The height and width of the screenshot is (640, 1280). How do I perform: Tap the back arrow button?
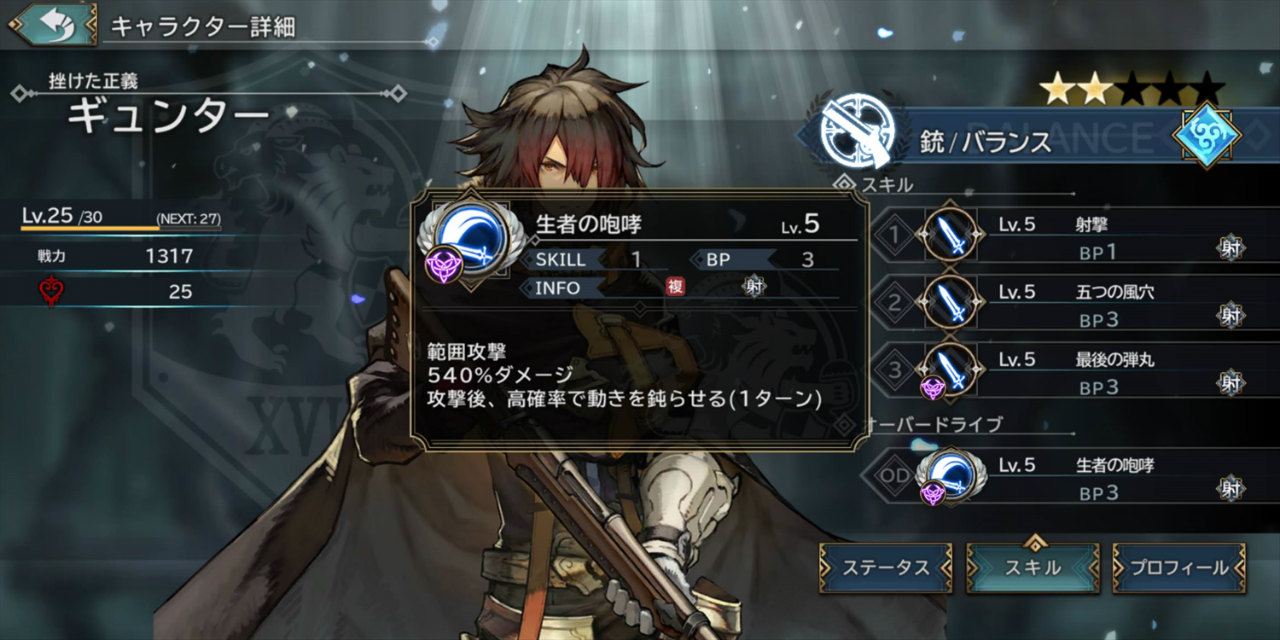pyautogui.click(x=52, y=23)
